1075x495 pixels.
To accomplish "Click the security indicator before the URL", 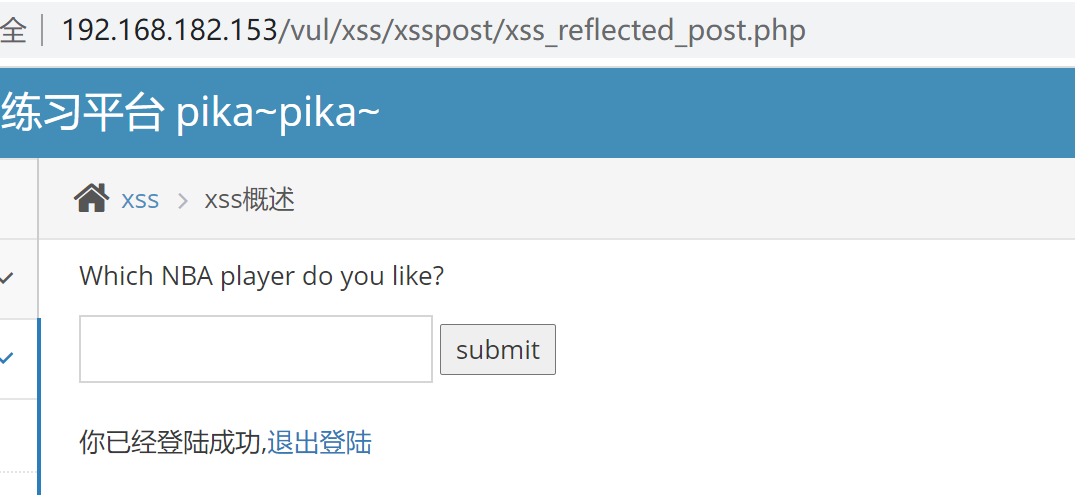I will click(12, 31).
